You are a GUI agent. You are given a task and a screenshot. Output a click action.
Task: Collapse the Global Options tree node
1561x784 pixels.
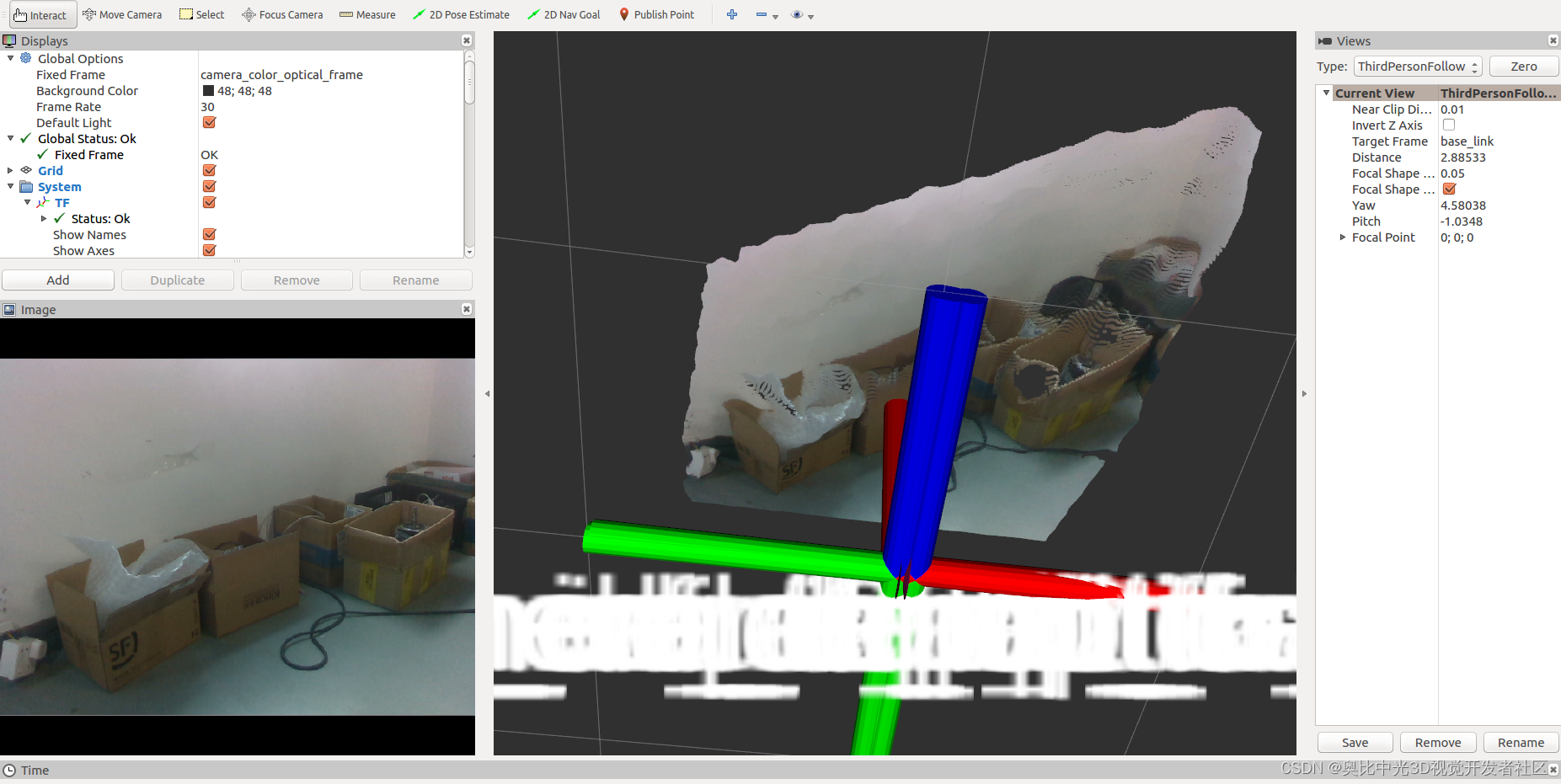click(x=10, y=58)
